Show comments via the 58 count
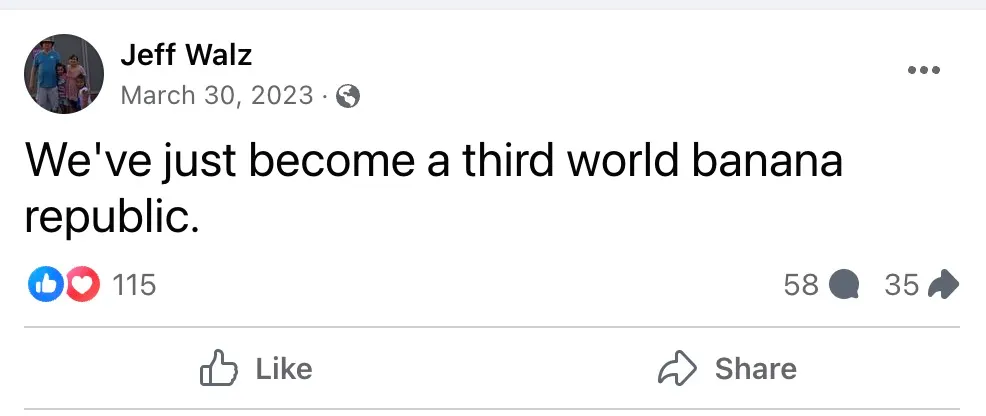This screenshot has width=986, height=416. (x=801, y=285)
